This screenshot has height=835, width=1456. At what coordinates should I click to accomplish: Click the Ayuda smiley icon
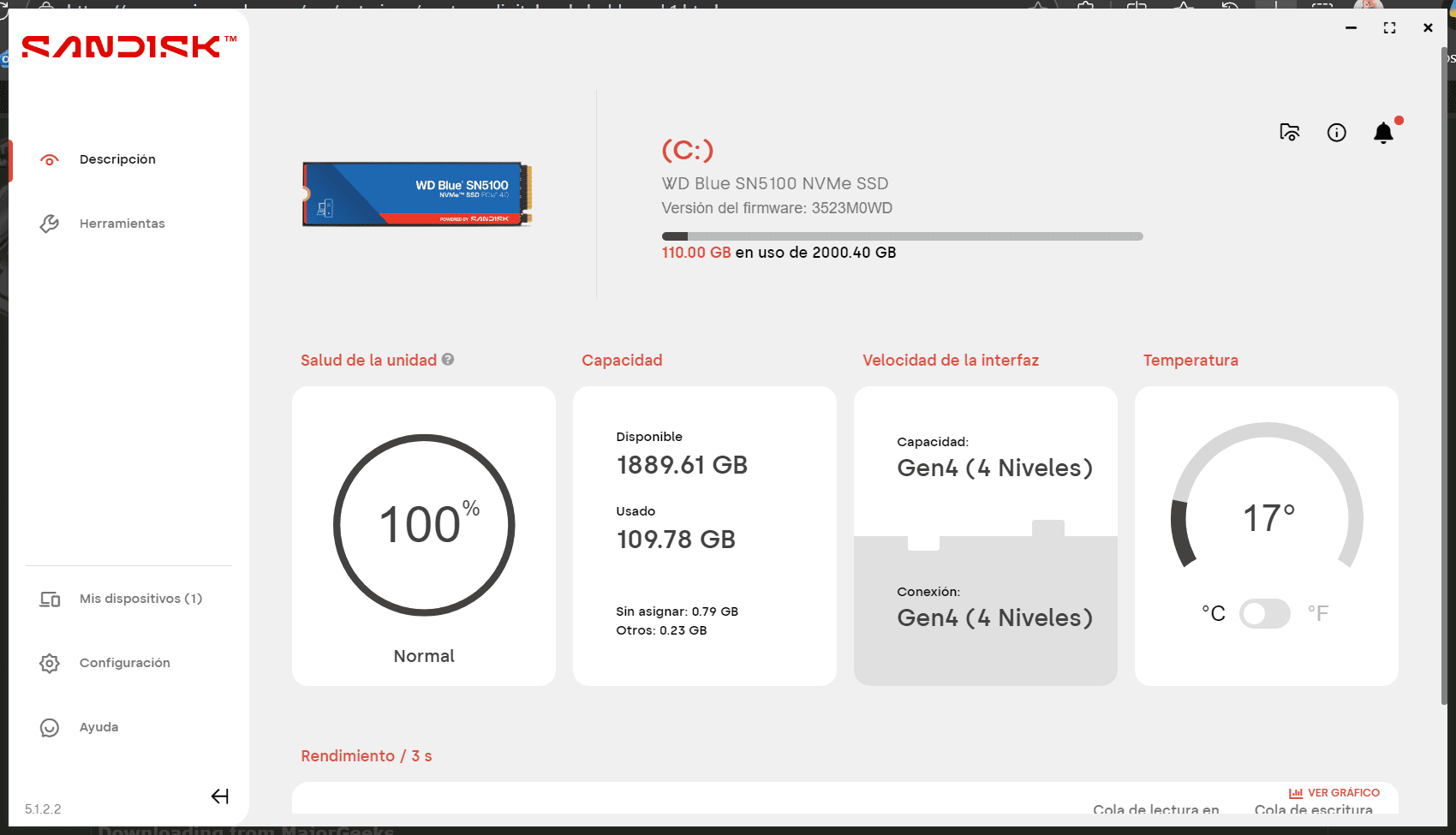click(x=50, y=727)
